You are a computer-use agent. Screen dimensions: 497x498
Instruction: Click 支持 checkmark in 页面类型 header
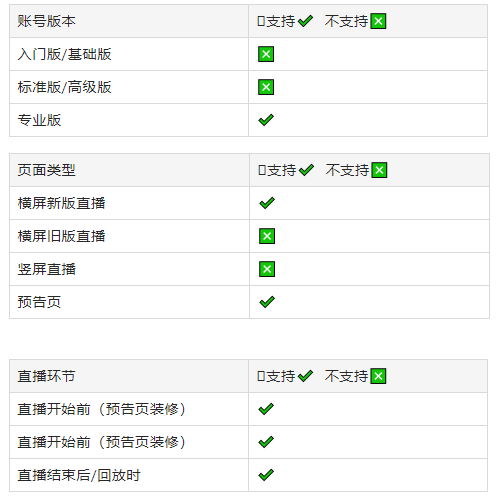[306, 170]
